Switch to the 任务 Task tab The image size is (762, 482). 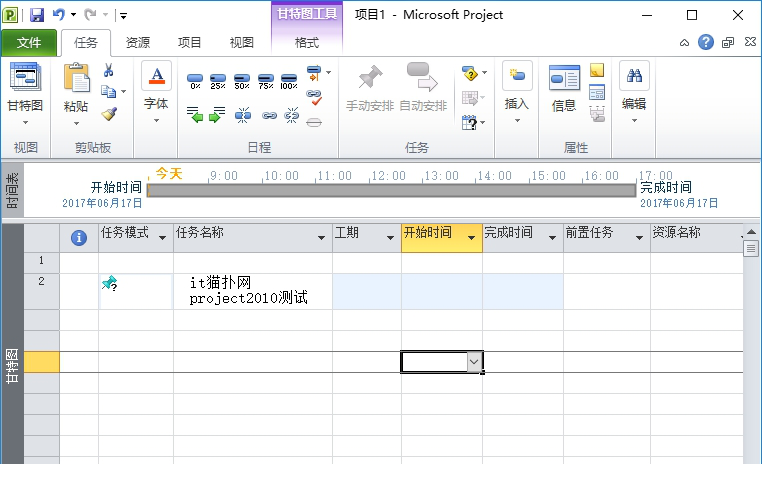pyautogui.click(x=86, y=43)
